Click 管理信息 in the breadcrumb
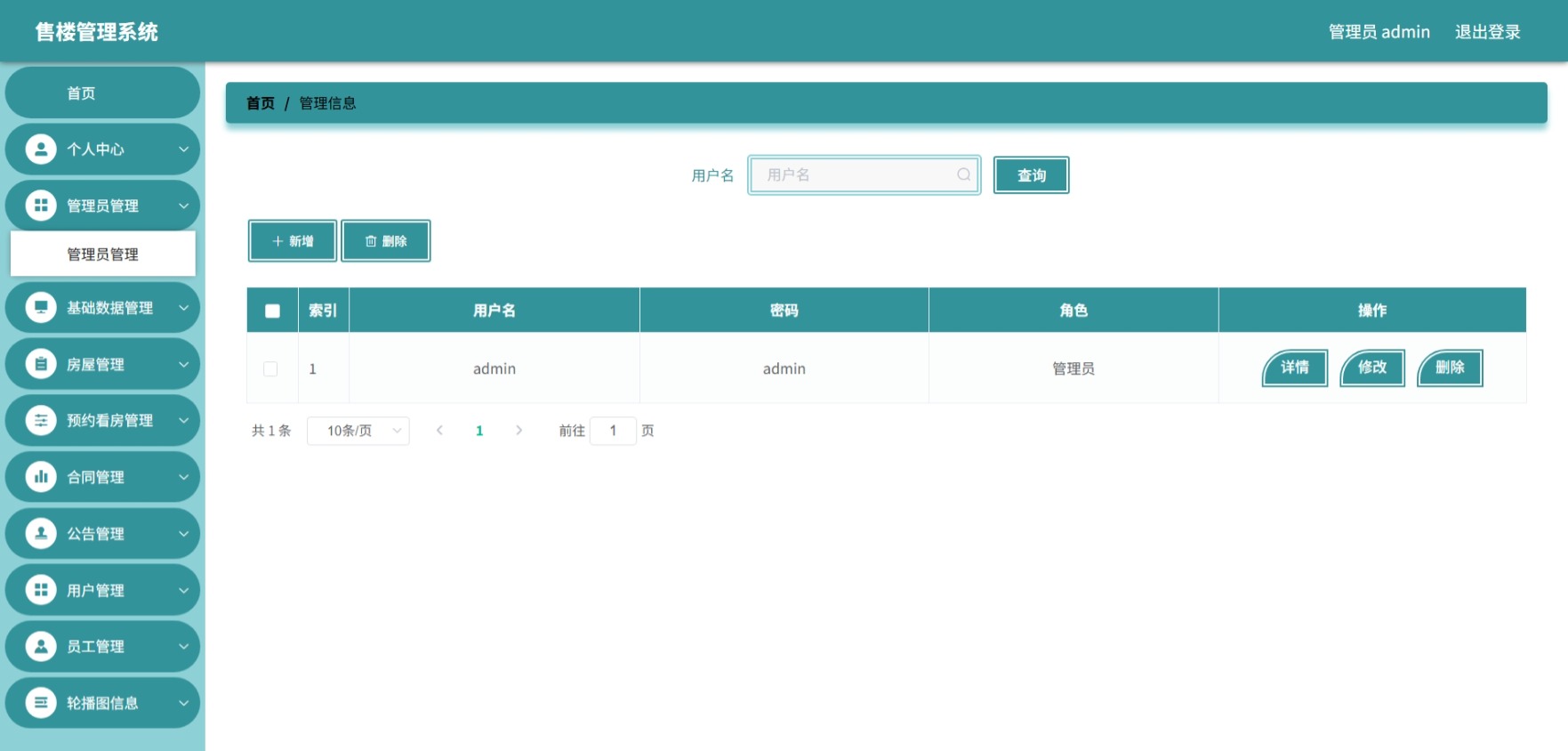Viewport: 1568px width, 751px height. [x=327, y=103]
